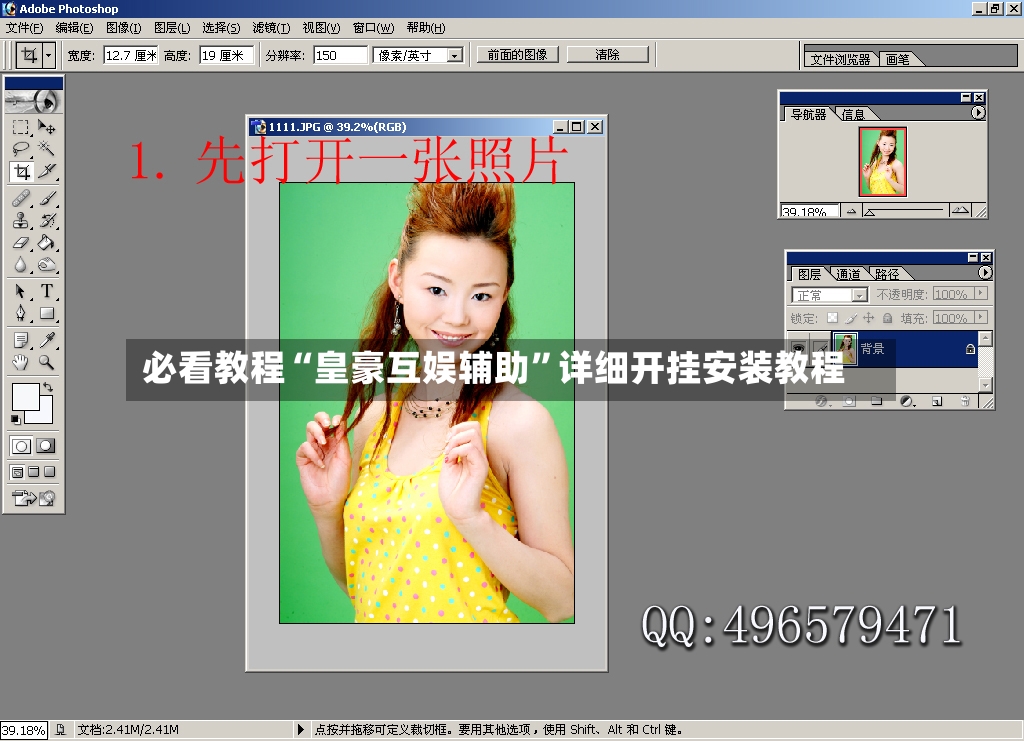Select the Slice tool

[x=46, y=172]
